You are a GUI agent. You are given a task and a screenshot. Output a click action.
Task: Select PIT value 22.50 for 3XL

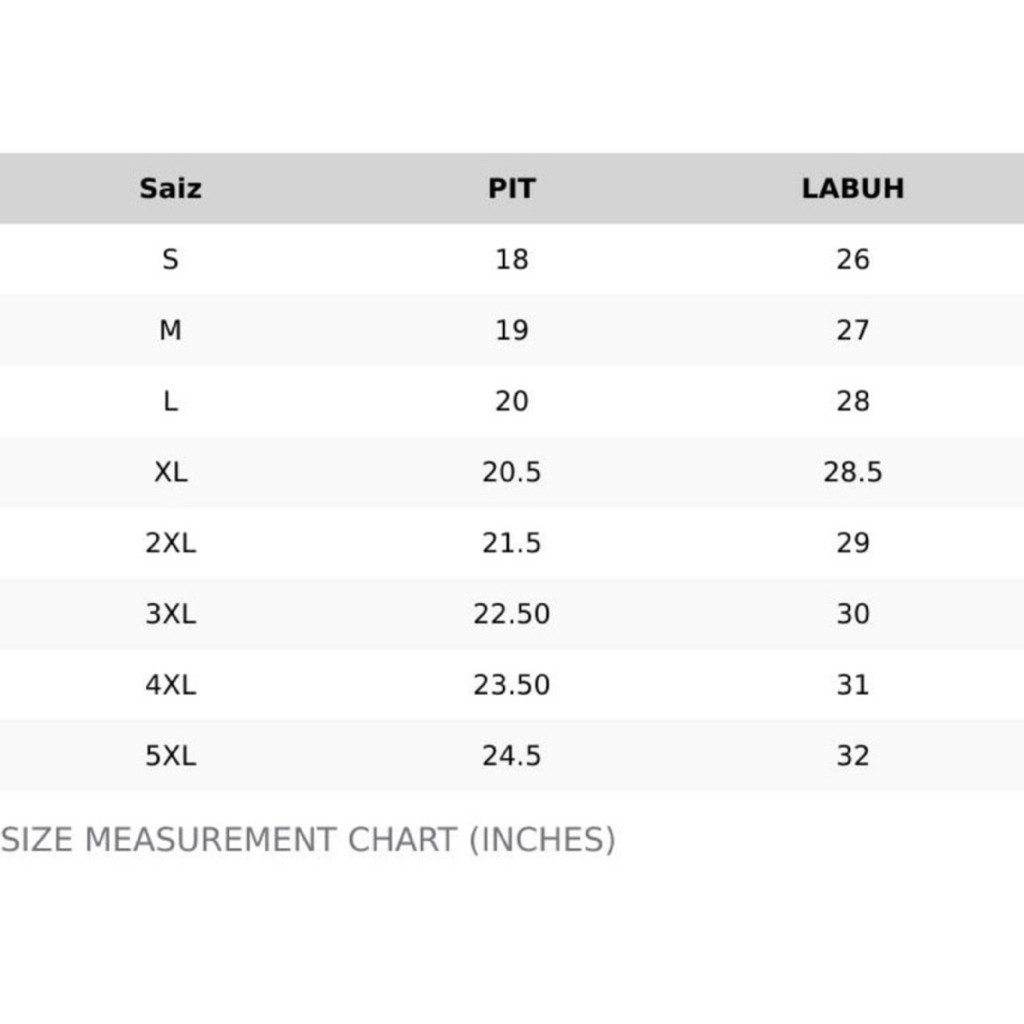pyautogui.click(x=511, y=614)
